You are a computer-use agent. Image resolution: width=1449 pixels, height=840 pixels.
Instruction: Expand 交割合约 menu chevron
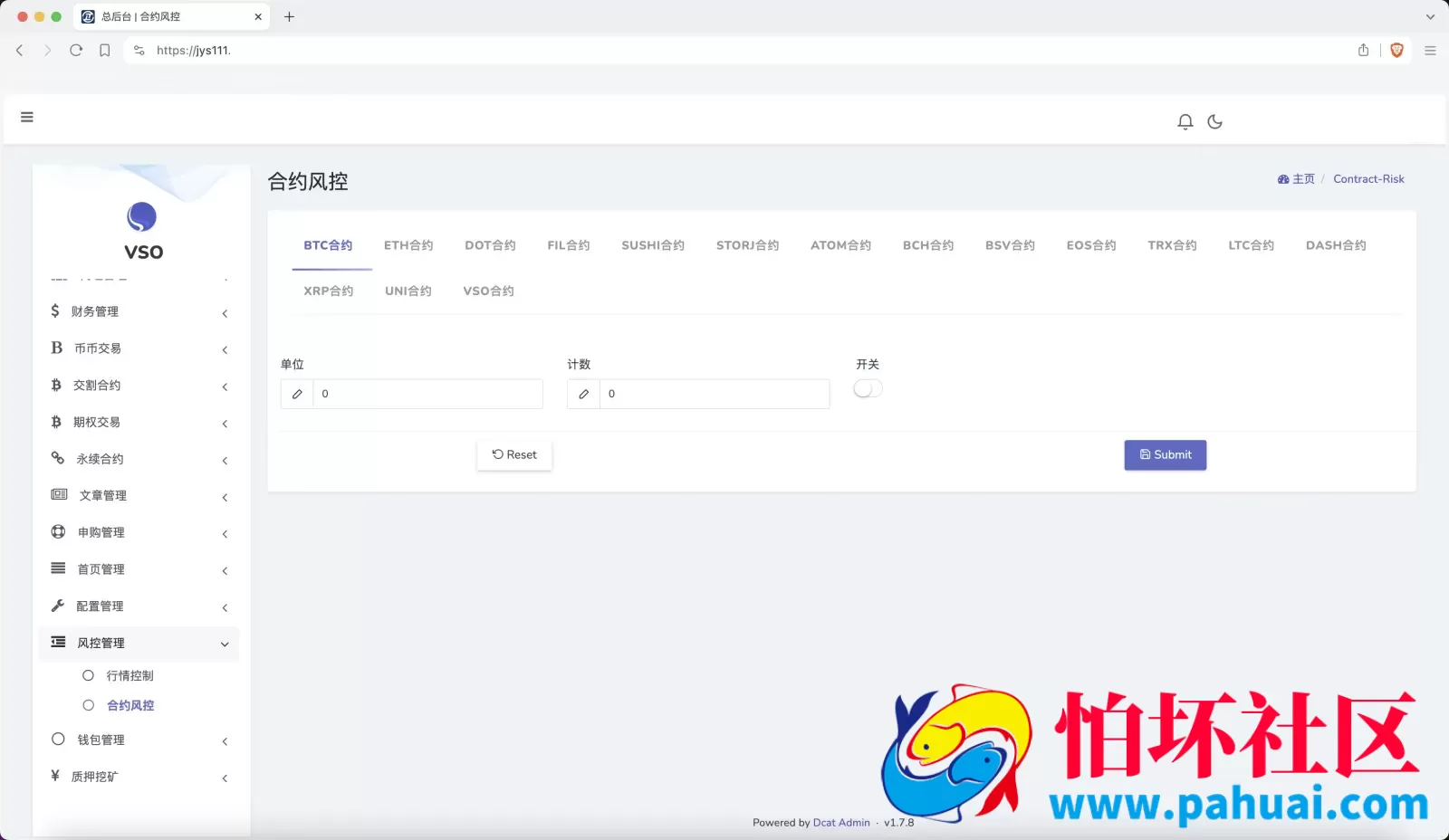(x=225, y=387)
